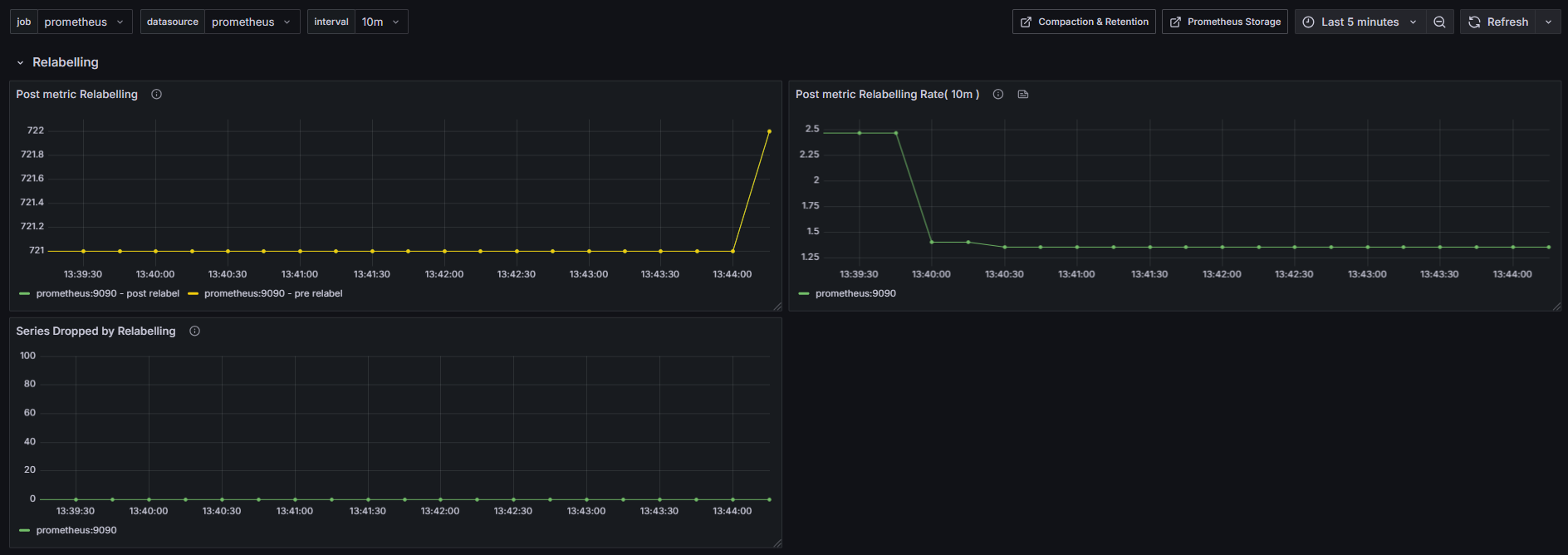Screen dimensions: 1568x555
Task: Collapse the Relabelling row section
Action: coord(21,63)
